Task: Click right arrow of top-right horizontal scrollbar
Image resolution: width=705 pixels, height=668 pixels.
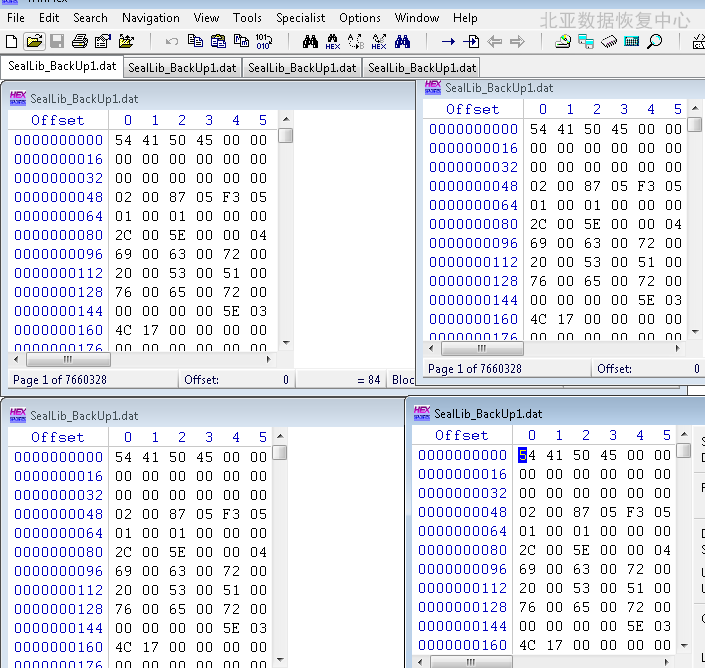Action: (678, 348)
